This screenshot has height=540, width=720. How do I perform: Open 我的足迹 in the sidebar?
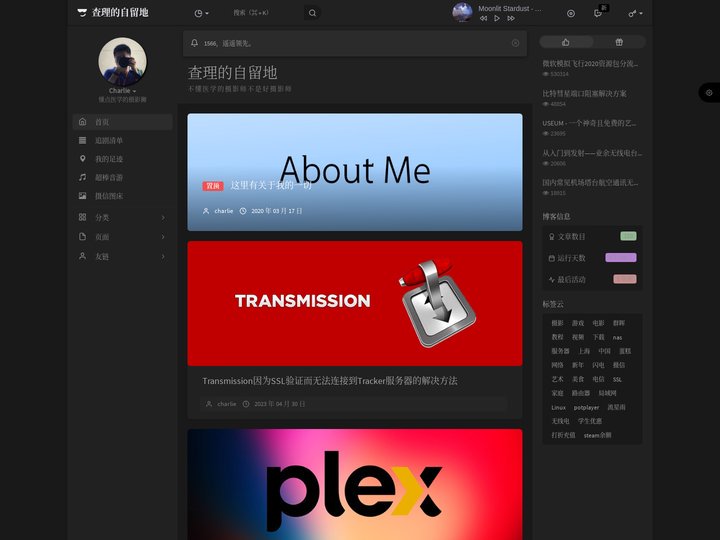(123, 159)
